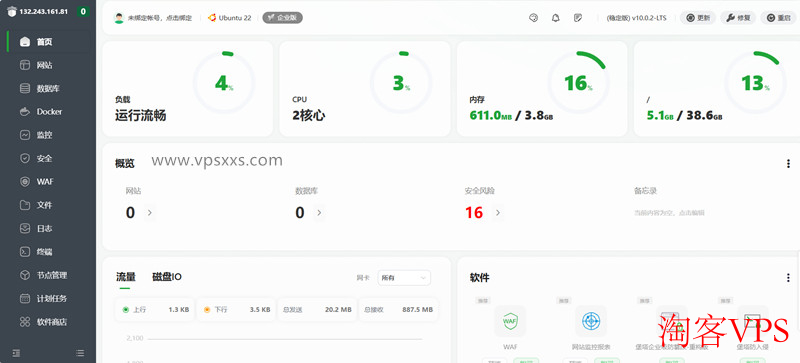800x363 pixels.
Task: Open the 首页 home page in sidebar
Action: (48, 42)
